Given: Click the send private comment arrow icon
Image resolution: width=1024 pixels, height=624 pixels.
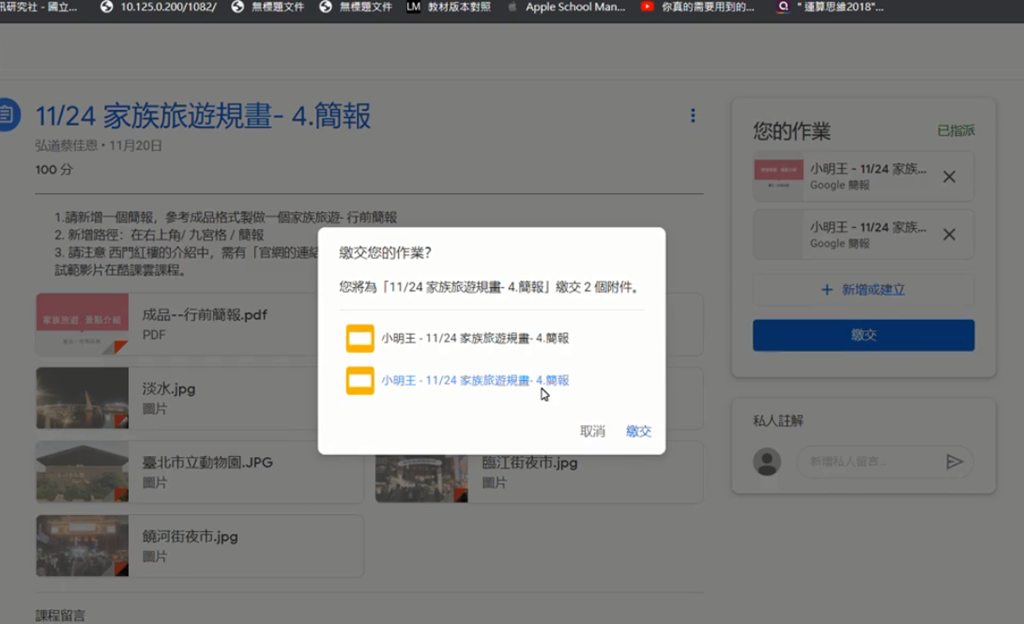Looking at the screenshot, I should [954, 461].
